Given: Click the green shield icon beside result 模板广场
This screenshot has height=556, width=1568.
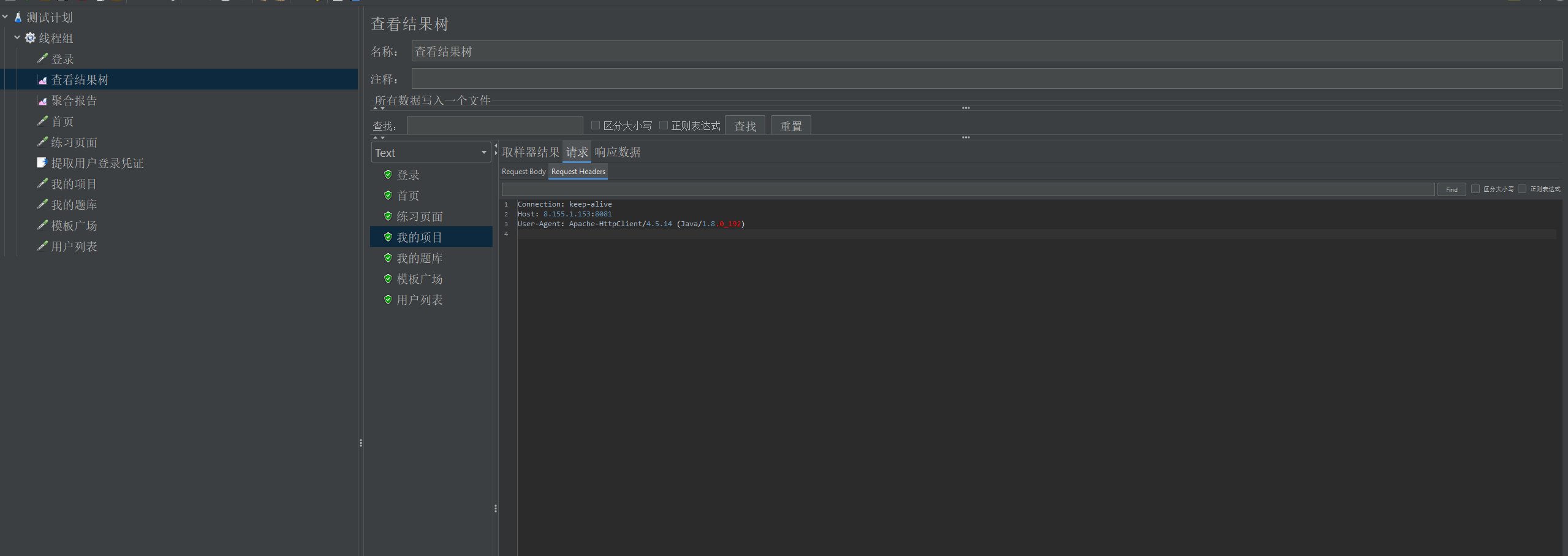Looking at the screenshot, I should 388,279.
